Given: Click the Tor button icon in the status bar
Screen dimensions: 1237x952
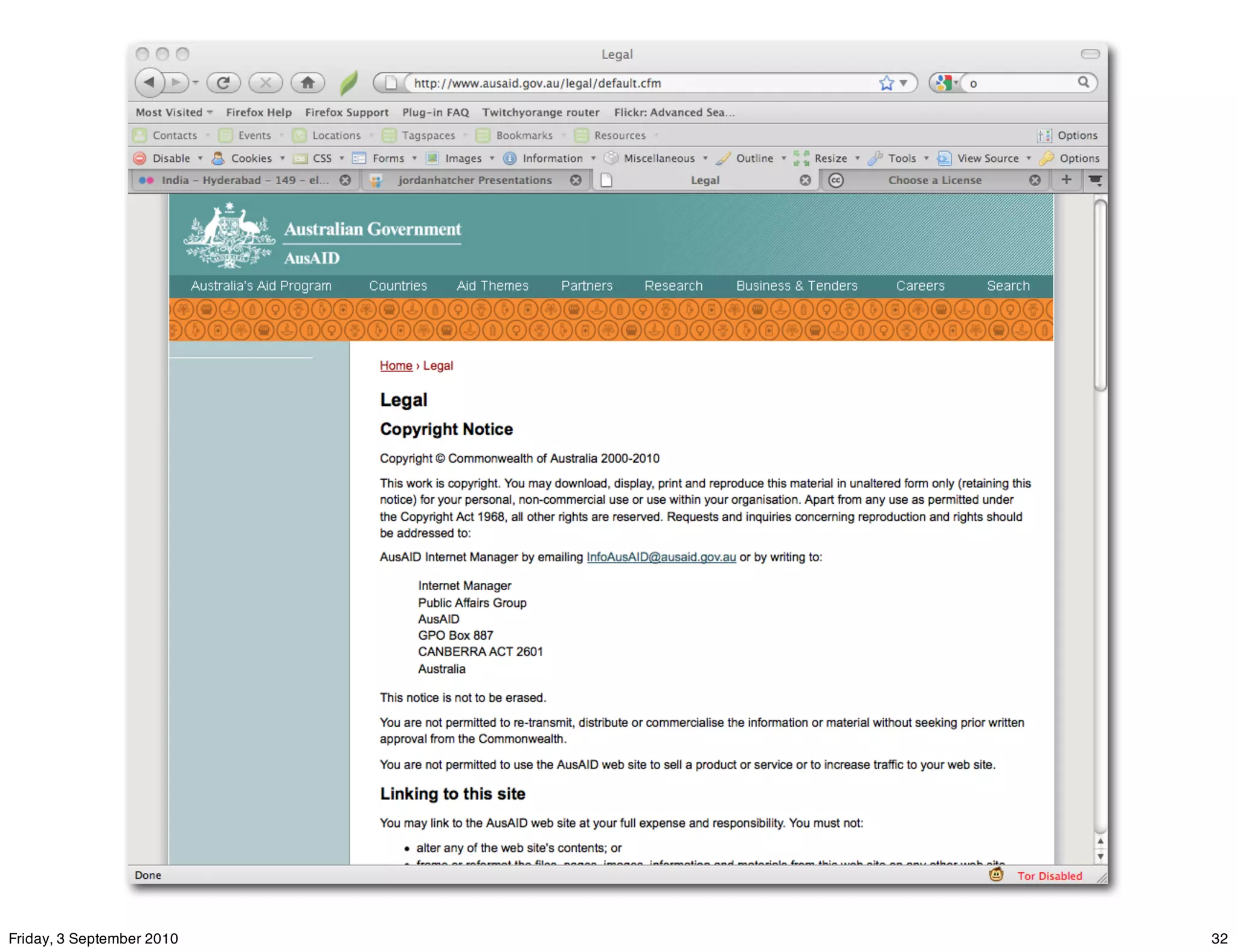Looking at the screenshot, I should tap(996, 875).
